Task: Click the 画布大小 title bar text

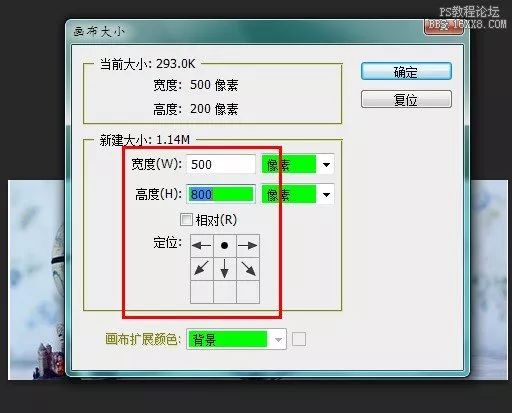Action: (x=99, y=32)
